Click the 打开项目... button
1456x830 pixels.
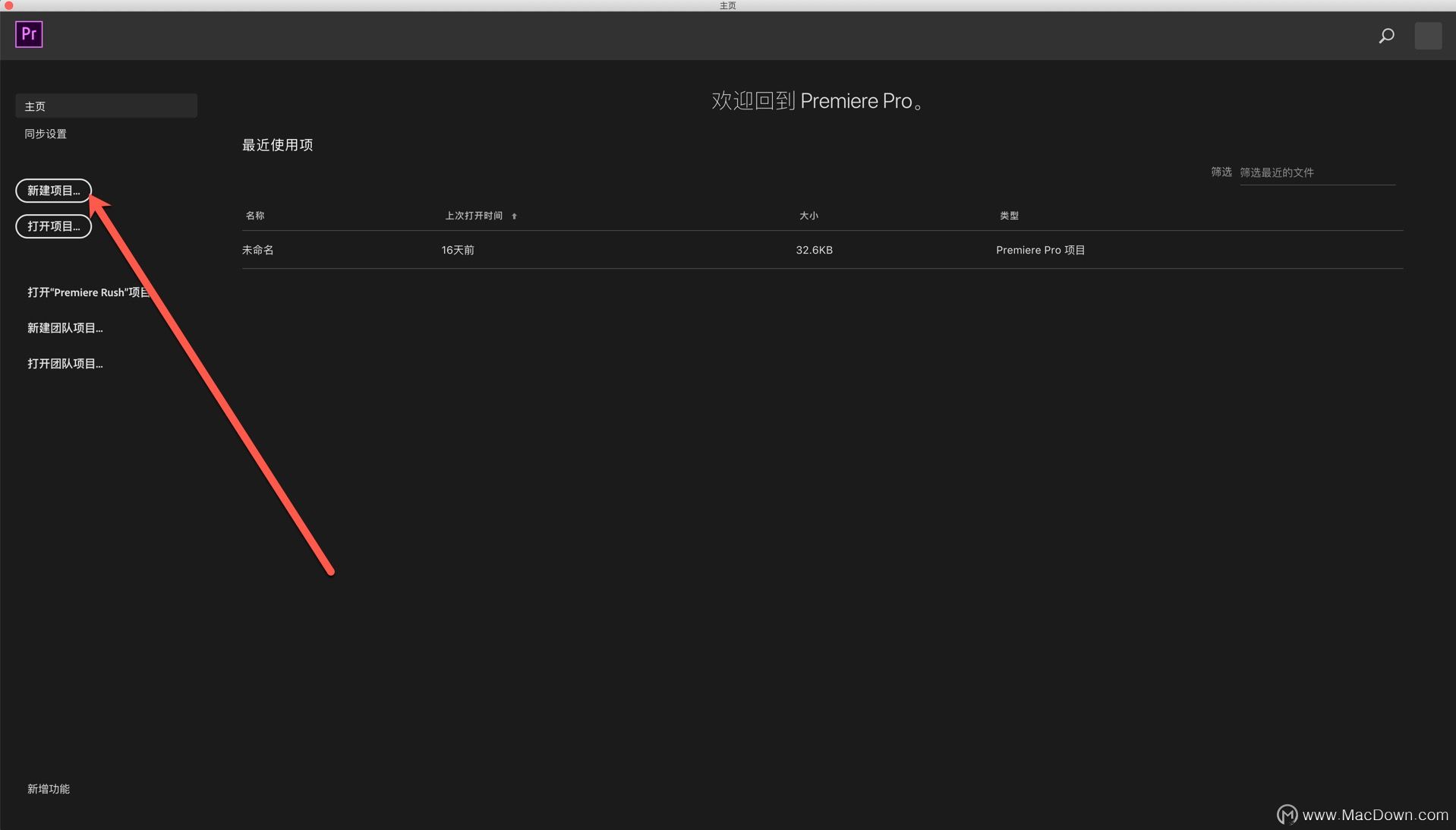[54, 226]
